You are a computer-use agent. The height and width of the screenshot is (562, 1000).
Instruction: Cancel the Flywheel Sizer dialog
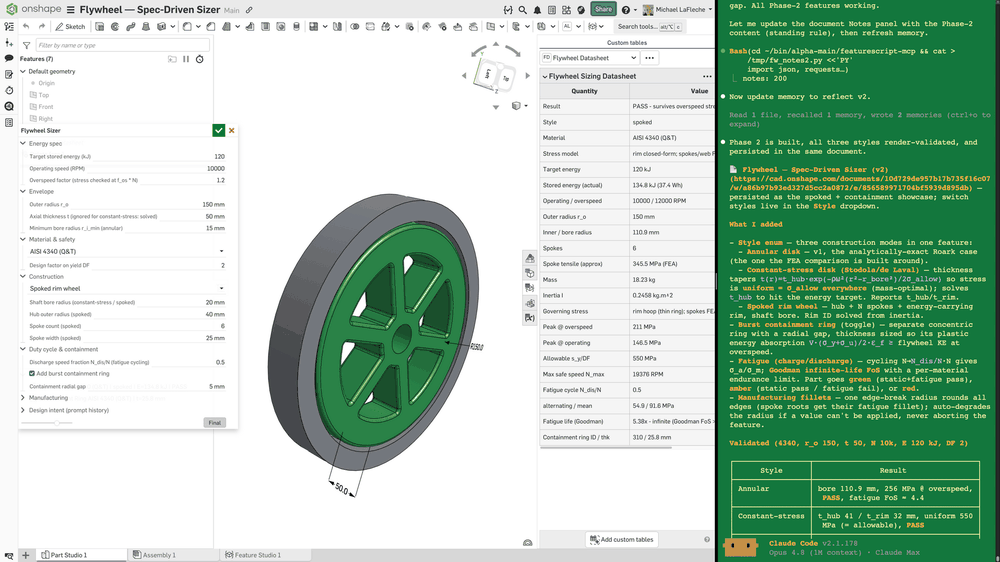click(232, 130)
